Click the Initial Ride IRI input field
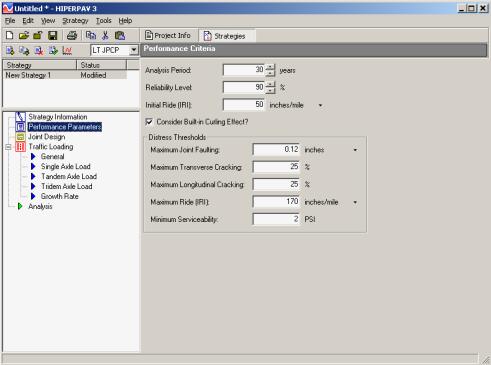 coord(244,105)
